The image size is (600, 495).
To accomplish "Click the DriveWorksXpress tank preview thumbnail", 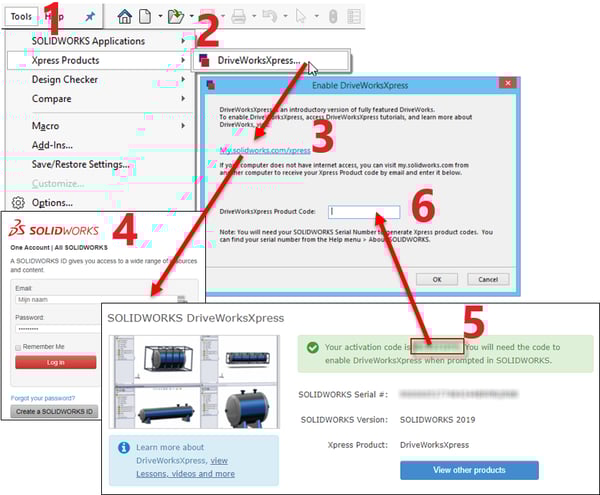I will point(194,382).
